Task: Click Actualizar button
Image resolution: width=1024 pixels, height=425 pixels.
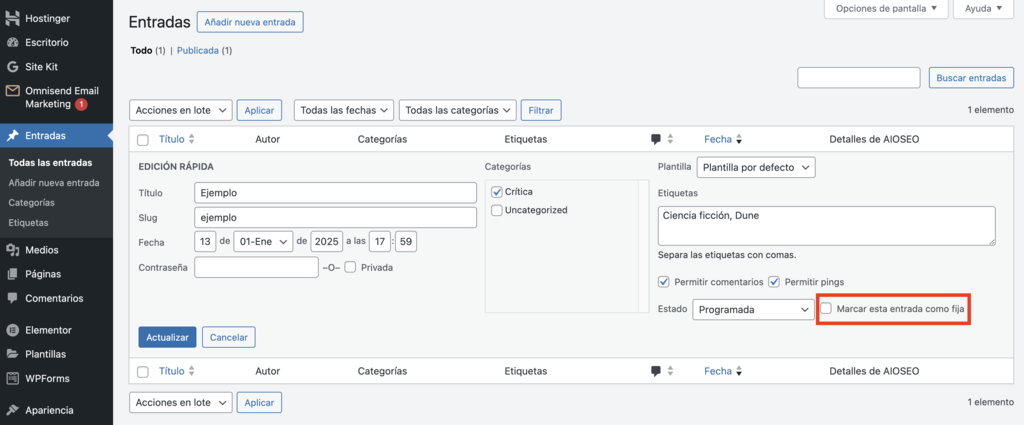Action: 167,338
